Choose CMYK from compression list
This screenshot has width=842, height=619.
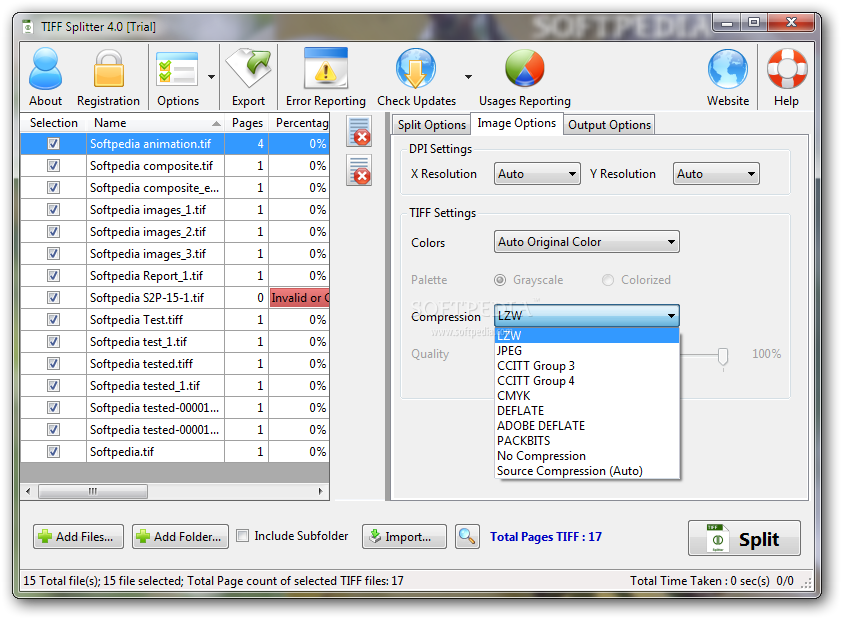click(x=587, y=396)
